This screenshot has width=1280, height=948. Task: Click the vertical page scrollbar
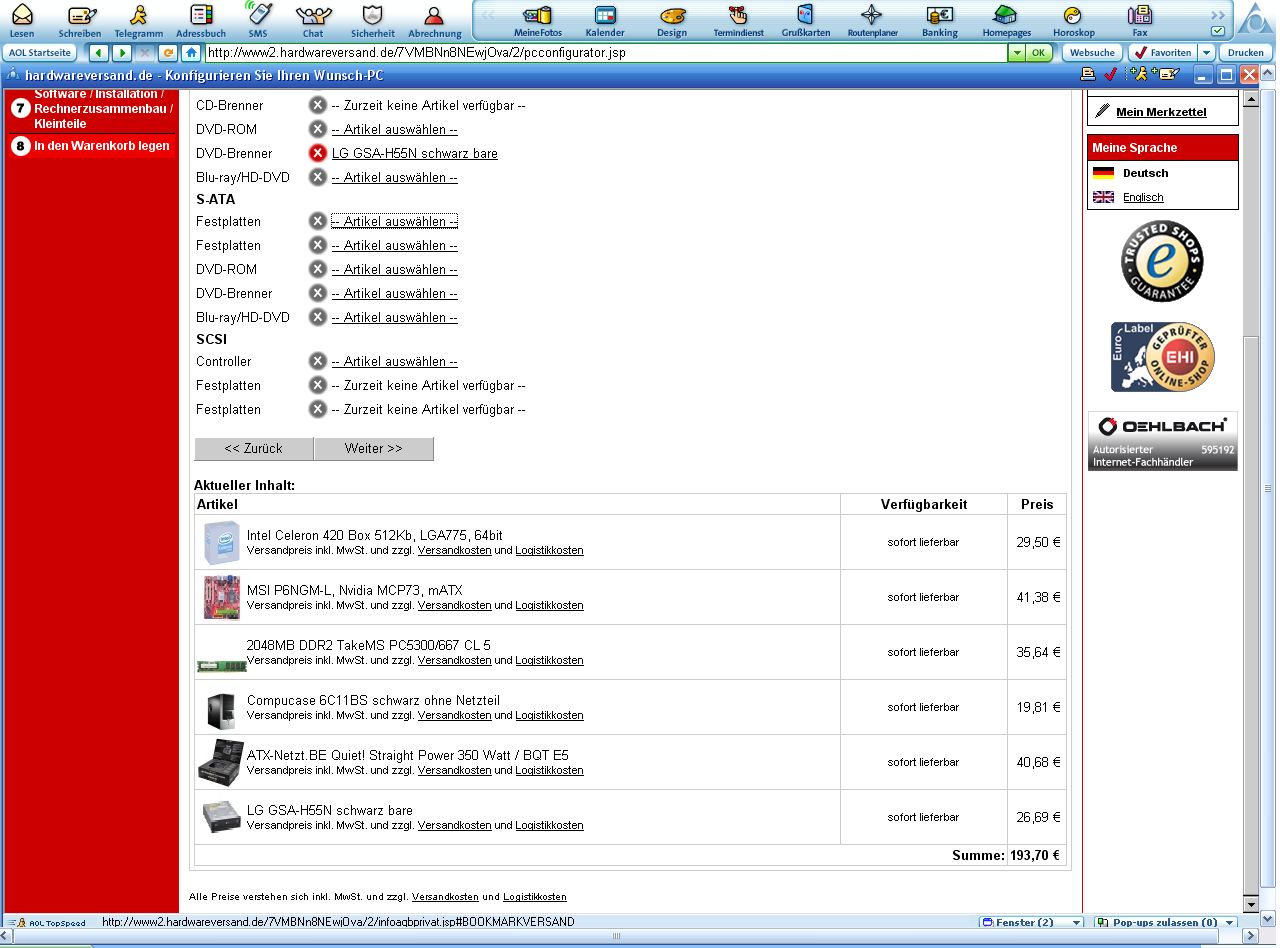pos(1251,500)
